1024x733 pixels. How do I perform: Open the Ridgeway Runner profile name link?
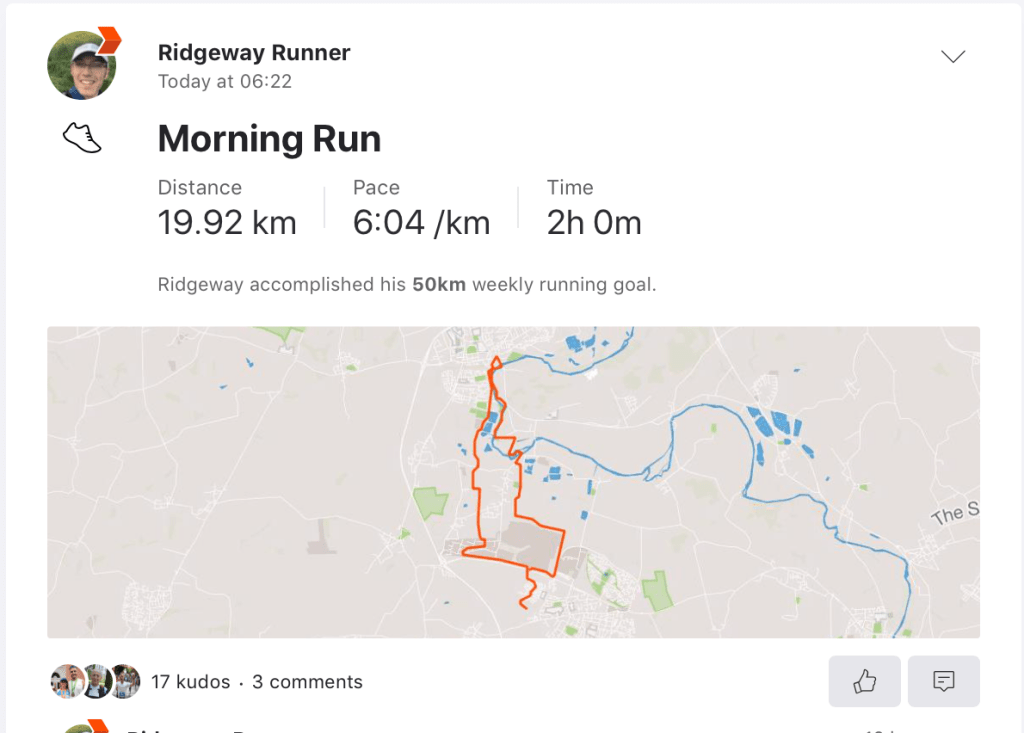pos(254,53)
